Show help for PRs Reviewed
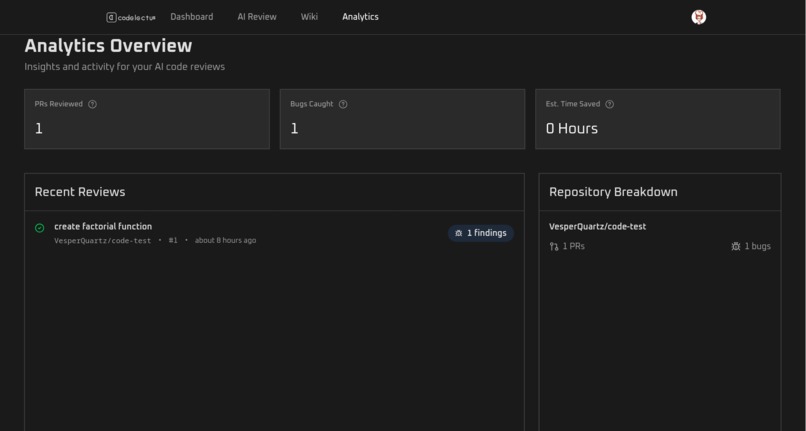Viewport: 806px width, 431px height. [93, 104]
